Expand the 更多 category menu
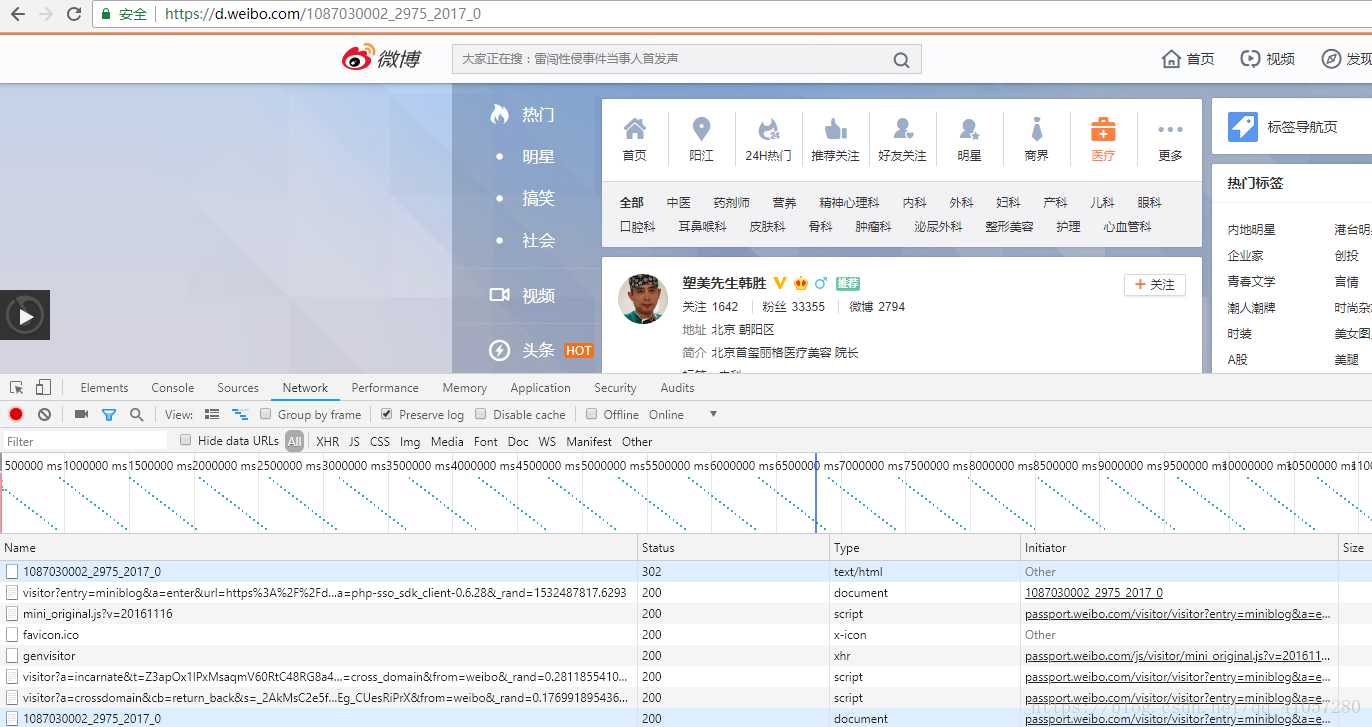The width and height of the screenshot is (1372, 727). tap(1170, 139)
